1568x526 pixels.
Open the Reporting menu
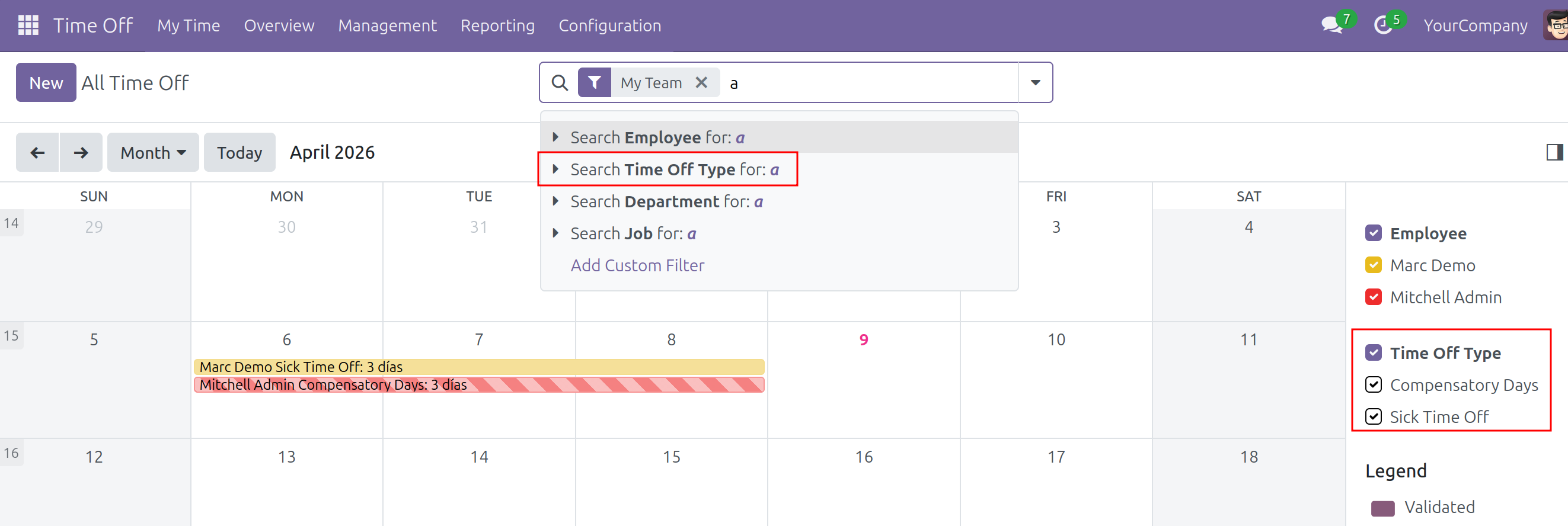497,25
